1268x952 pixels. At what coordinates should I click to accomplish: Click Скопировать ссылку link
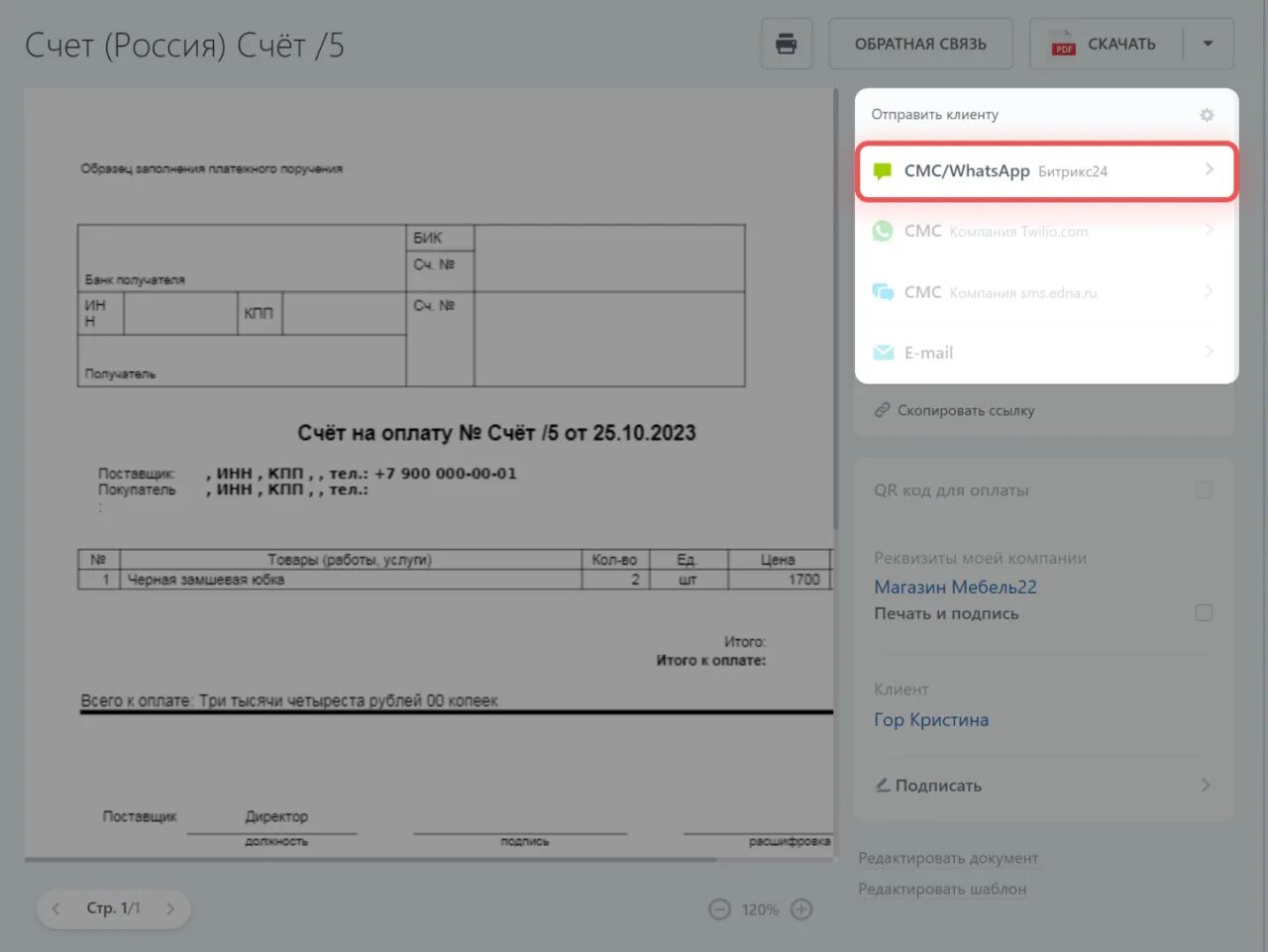965,410
